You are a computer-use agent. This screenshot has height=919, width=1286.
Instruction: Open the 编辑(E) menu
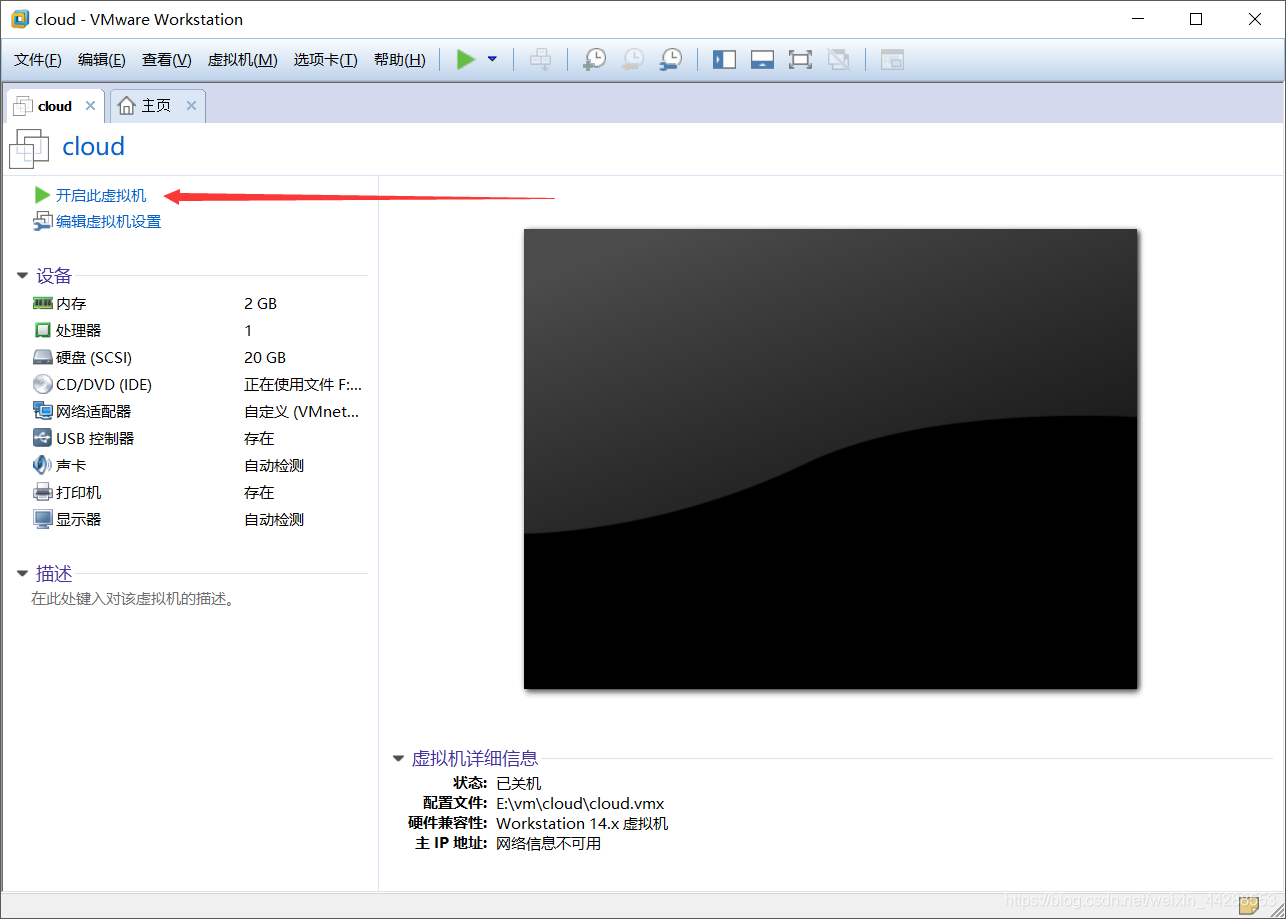point(102,60)
